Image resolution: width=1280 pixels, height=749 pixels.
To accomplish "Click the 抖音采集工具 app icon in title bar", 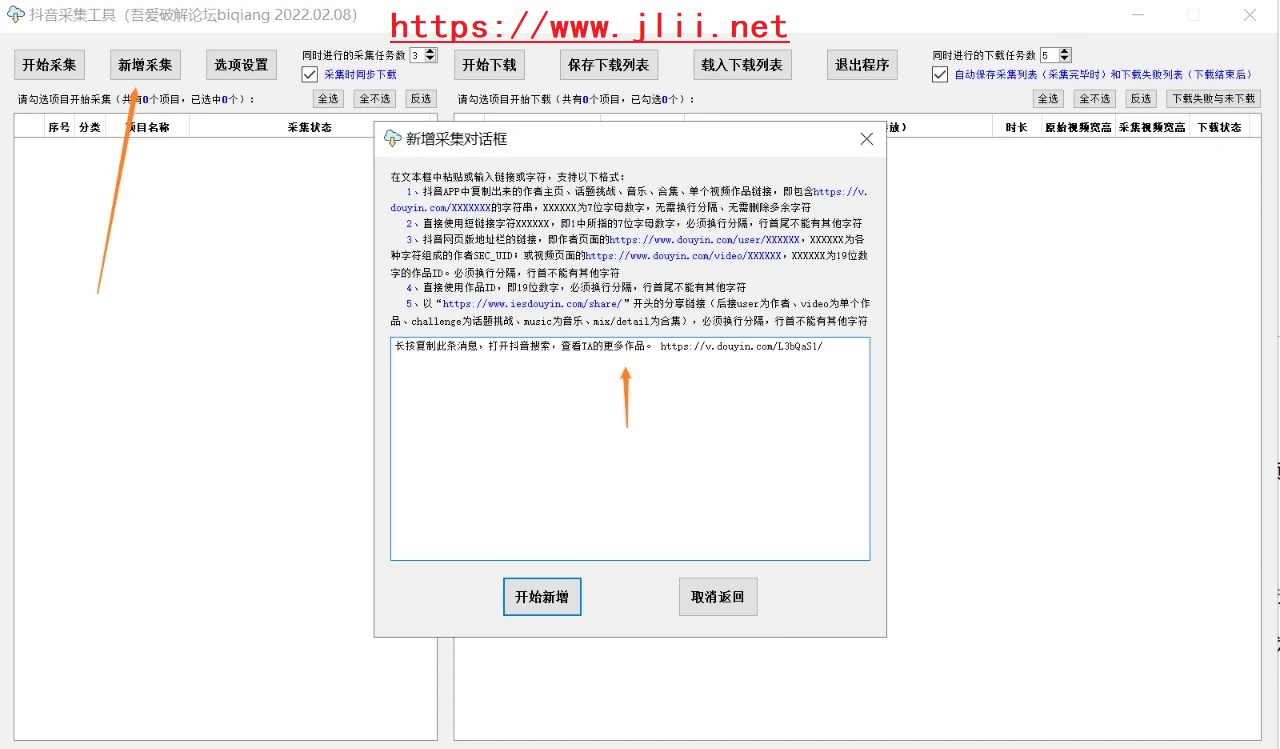I will pos(15,15).
